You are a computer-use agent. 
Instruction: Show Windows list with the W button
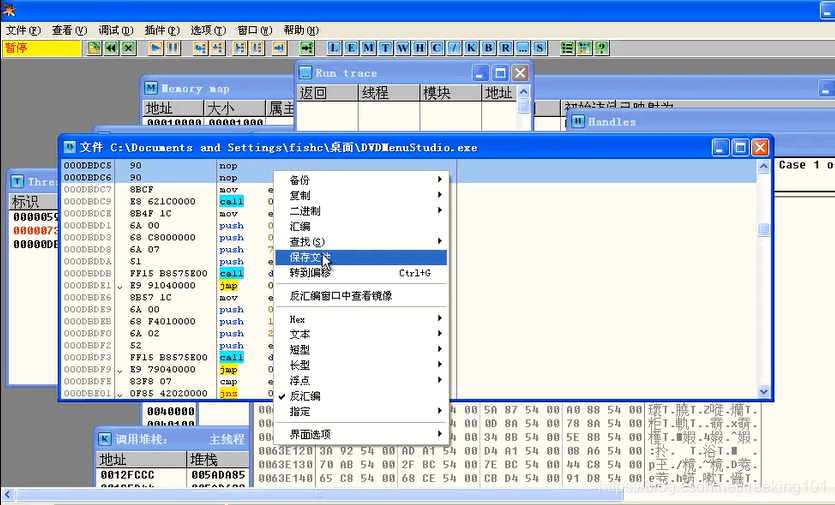[403, 48]
